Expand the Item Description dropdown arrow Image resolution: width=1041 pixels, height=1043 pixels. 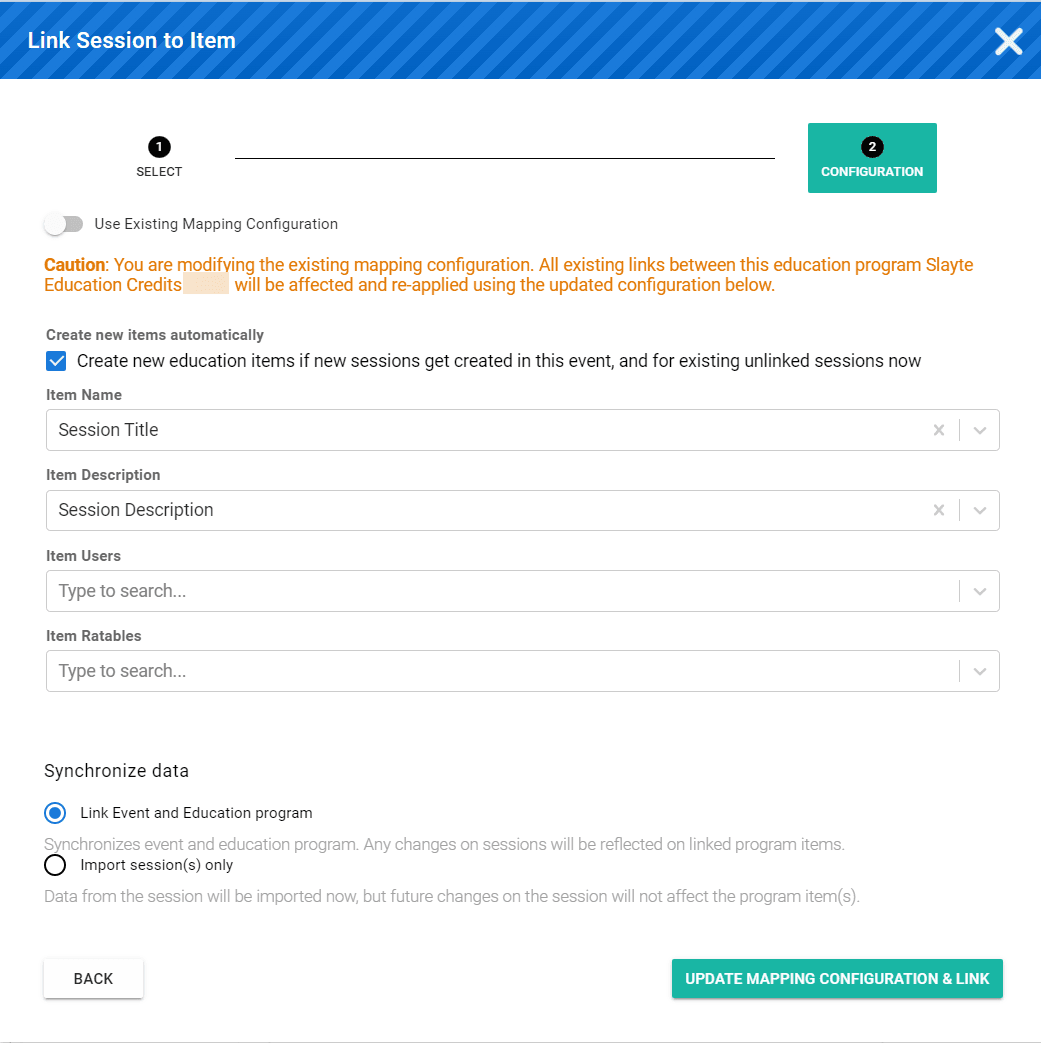(980, 510)
